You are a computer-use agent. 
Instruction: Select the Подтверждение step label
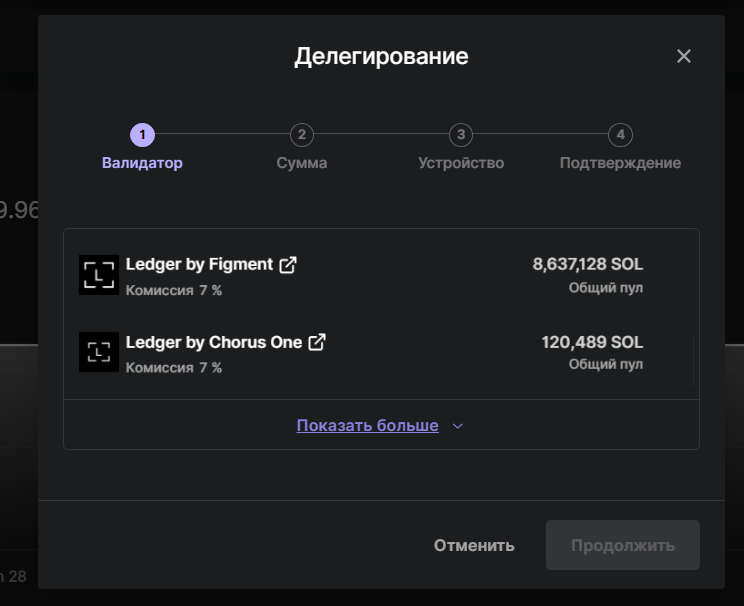tap(620, 163)
